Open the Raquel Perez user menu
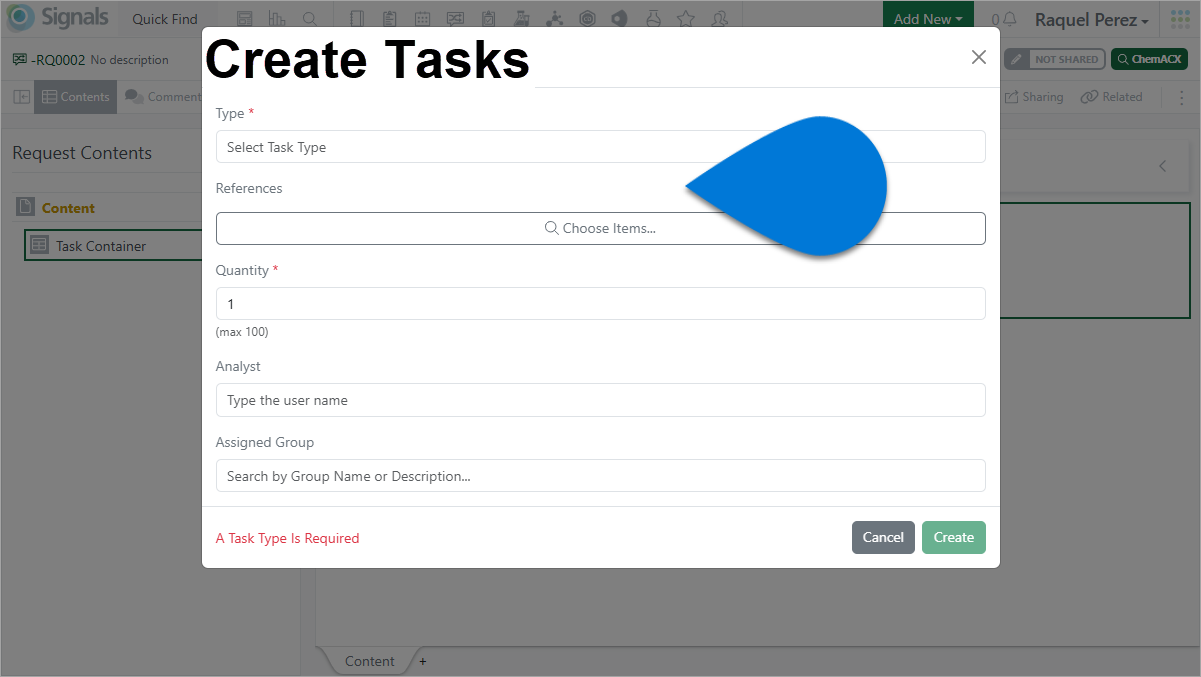This screenshot has width=1201, height=677. (1091, 19)
